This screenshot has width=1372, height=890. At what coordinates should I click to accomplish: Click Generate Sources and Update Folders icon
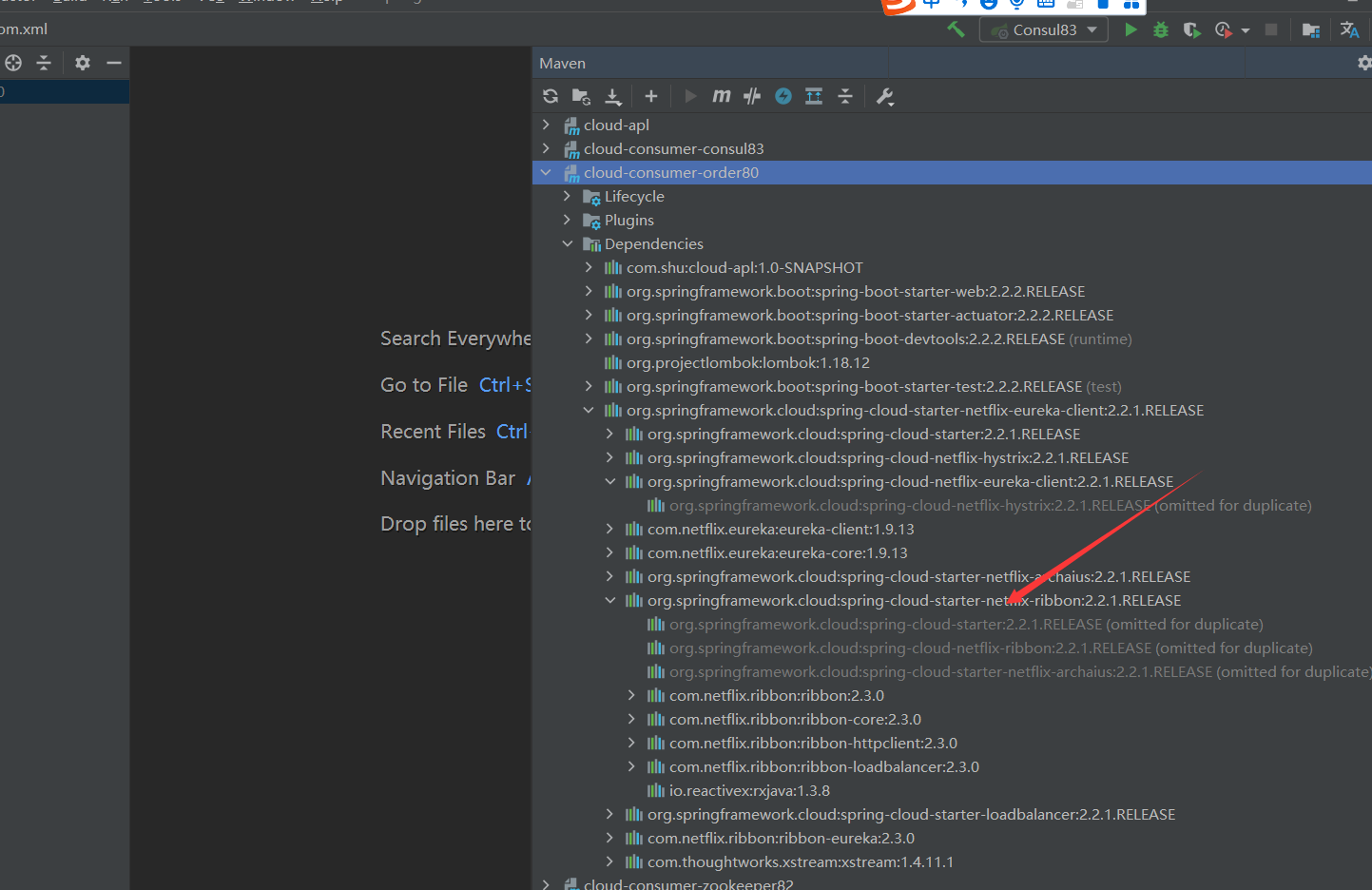[x=581, y=96]
